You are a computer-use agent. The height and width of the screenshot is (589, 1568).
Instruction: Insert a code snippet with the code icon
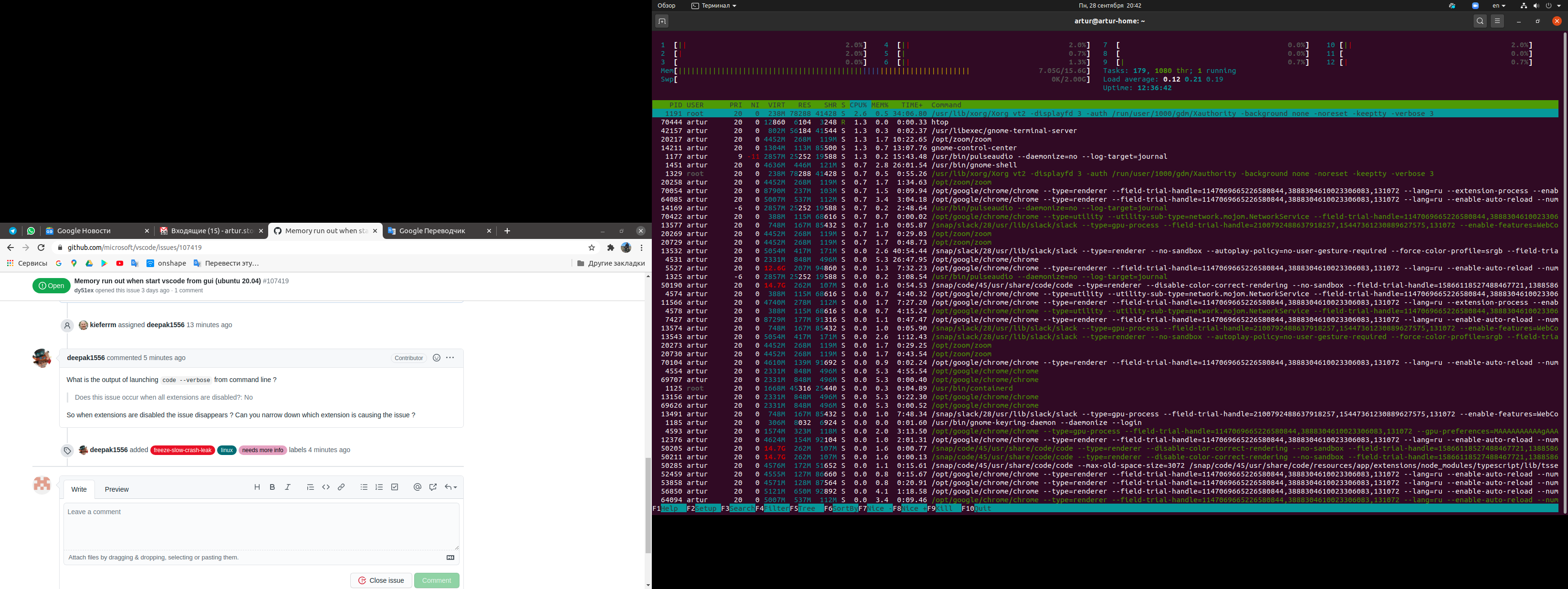(325, 487)
